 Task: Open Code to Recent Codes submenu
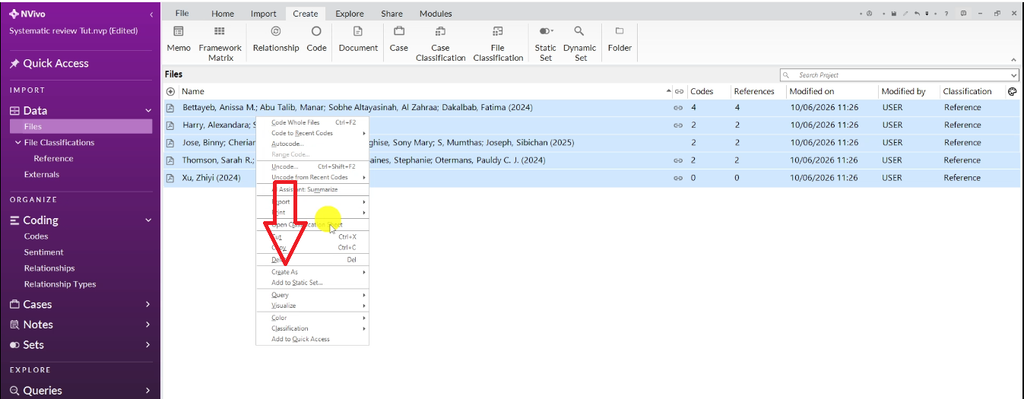coord(312,133)
